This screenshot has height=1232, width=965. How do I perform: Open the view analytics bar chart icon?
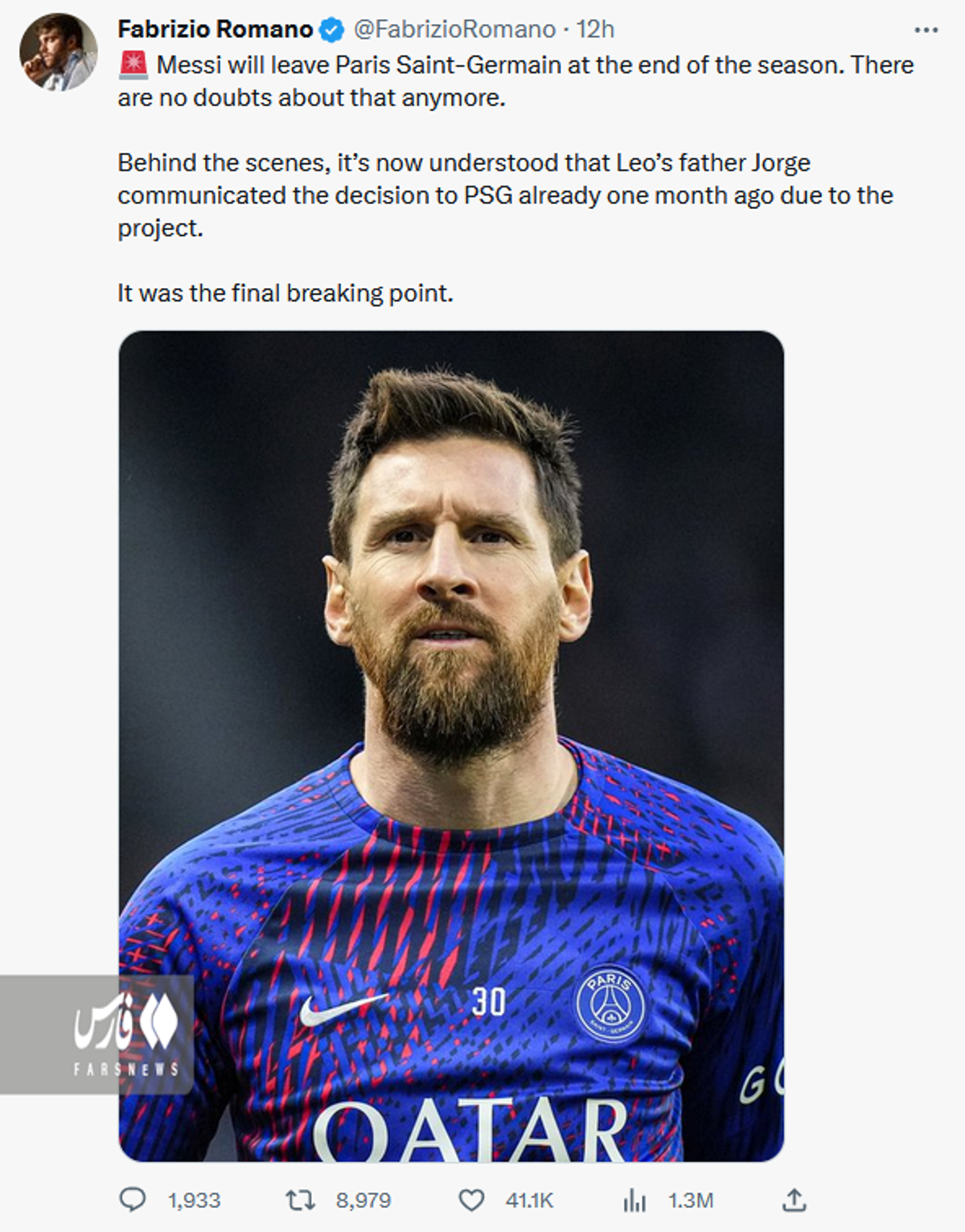tap(634, 1201)
